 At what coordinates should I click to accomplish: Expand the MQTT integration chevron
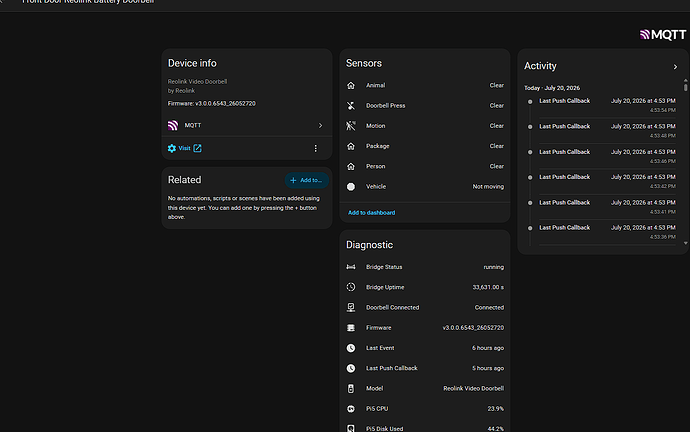[x=320, y=125]
